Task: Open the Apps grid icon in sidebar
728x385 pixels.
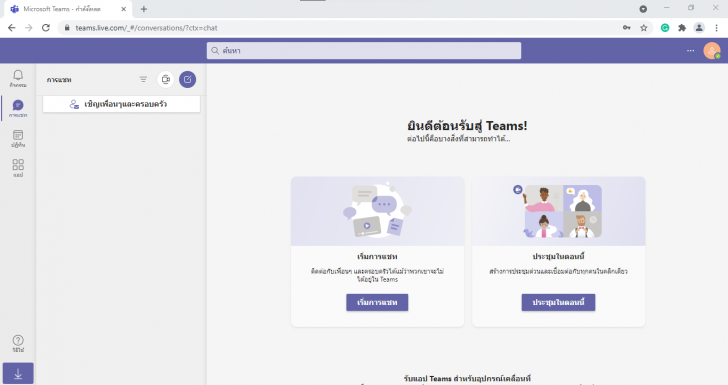Action: click(x=18, y=168)
